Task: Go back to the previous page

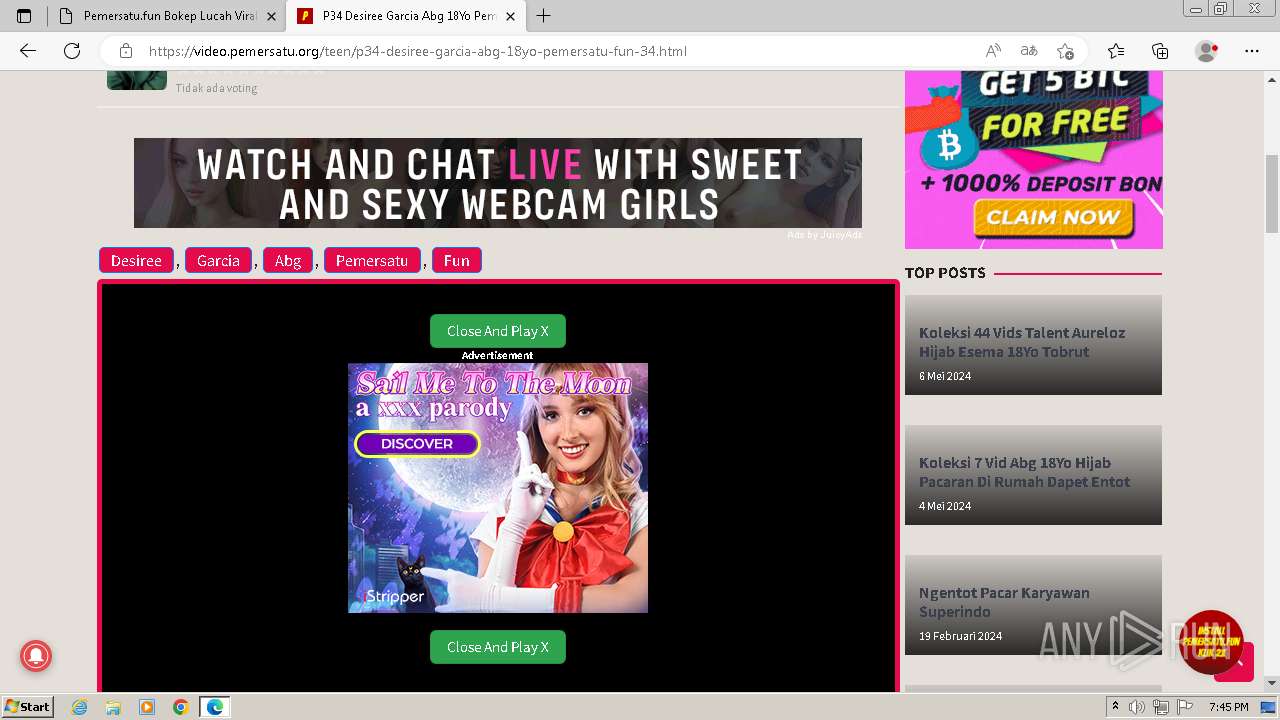Action: (28, 51)
